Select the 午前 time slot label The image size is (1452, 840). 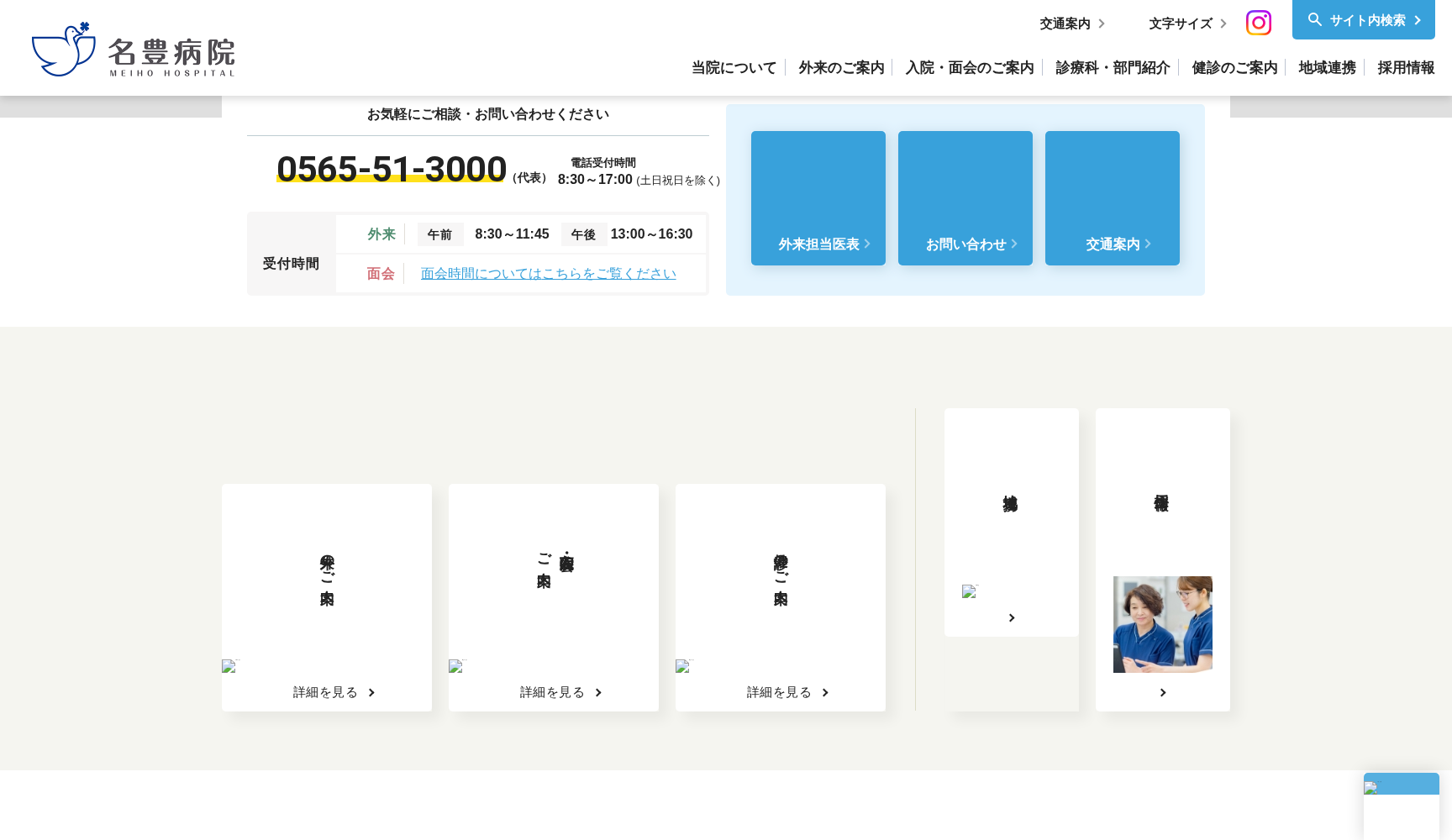tap(440, 234)
